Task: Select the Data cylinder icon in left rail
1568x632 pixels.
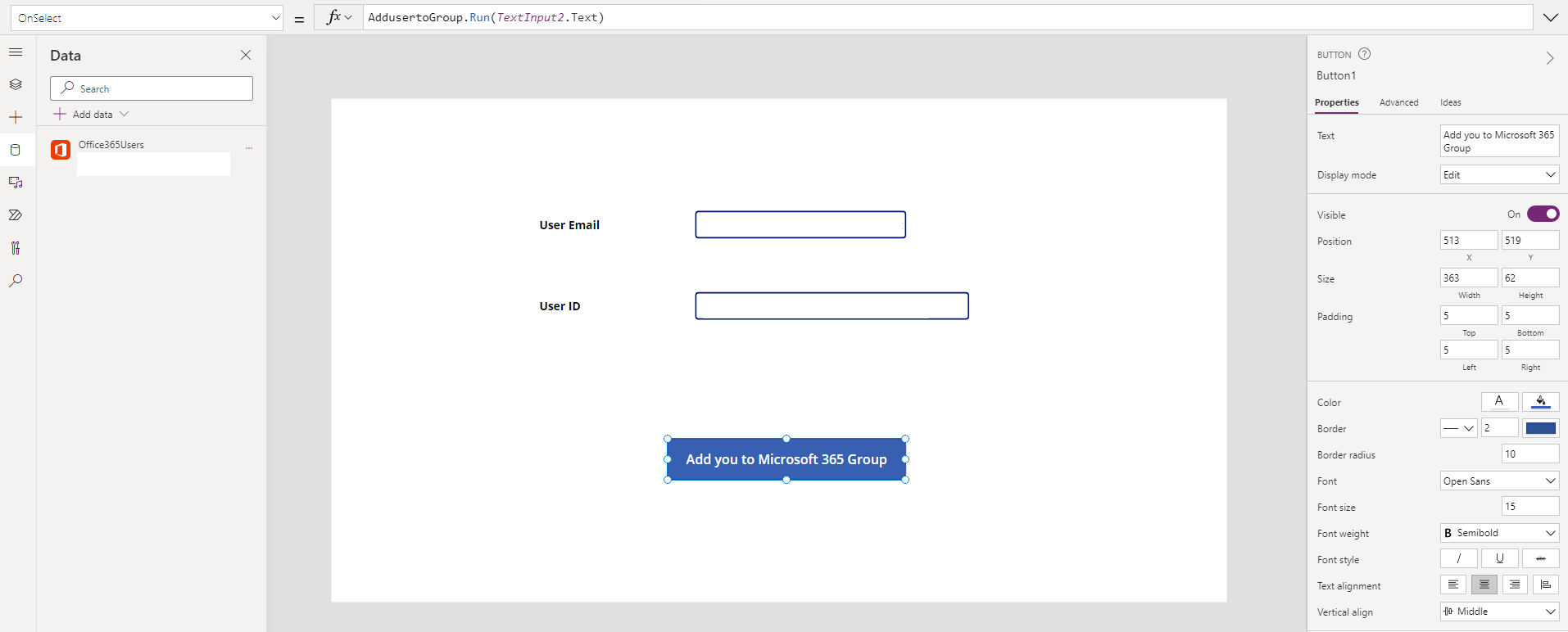Action: tap(16, 150)
